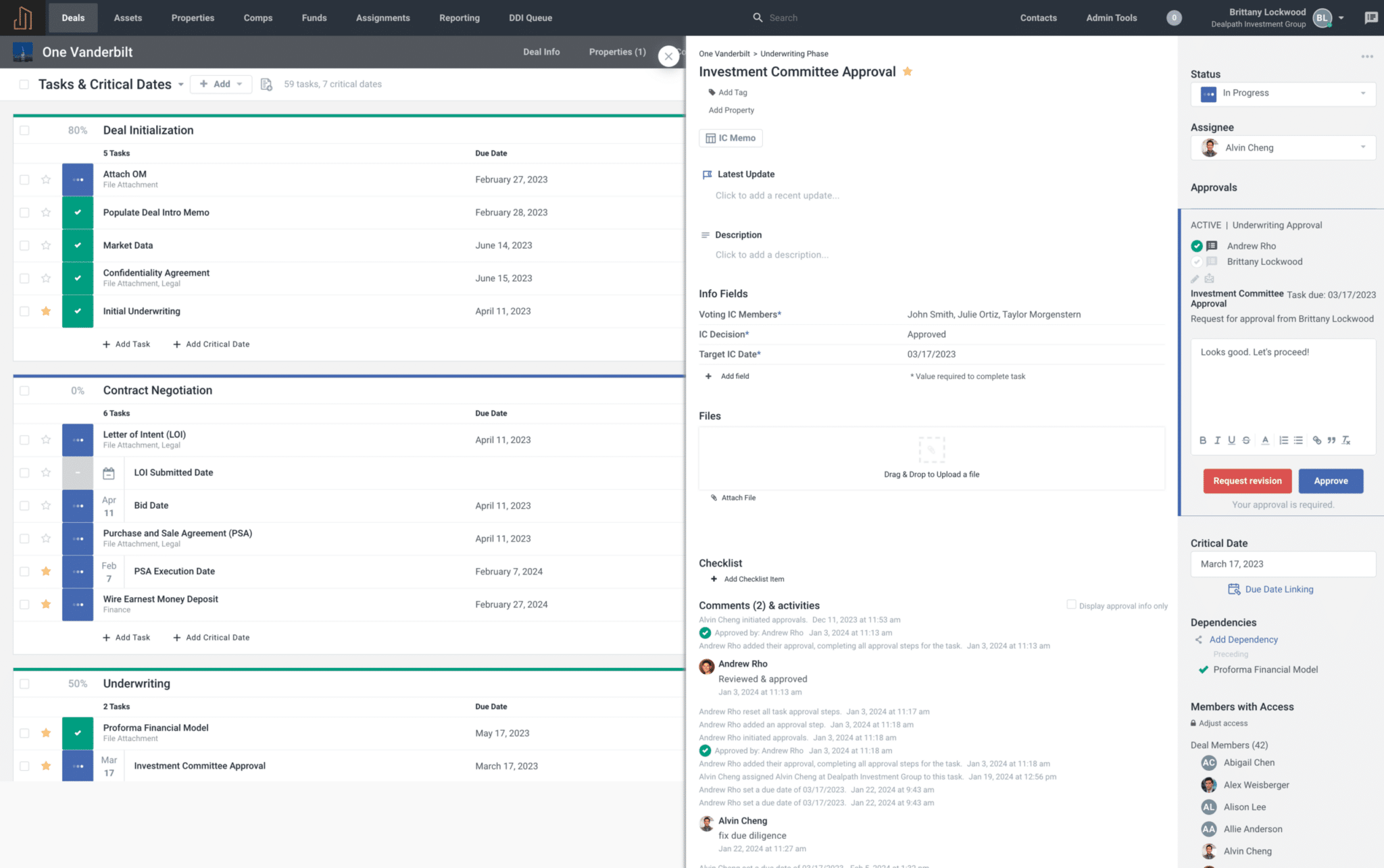Click the Critical Date field showing March 17, 2023
Viewport: 1384px width, 868px height.
[1282, 564]
